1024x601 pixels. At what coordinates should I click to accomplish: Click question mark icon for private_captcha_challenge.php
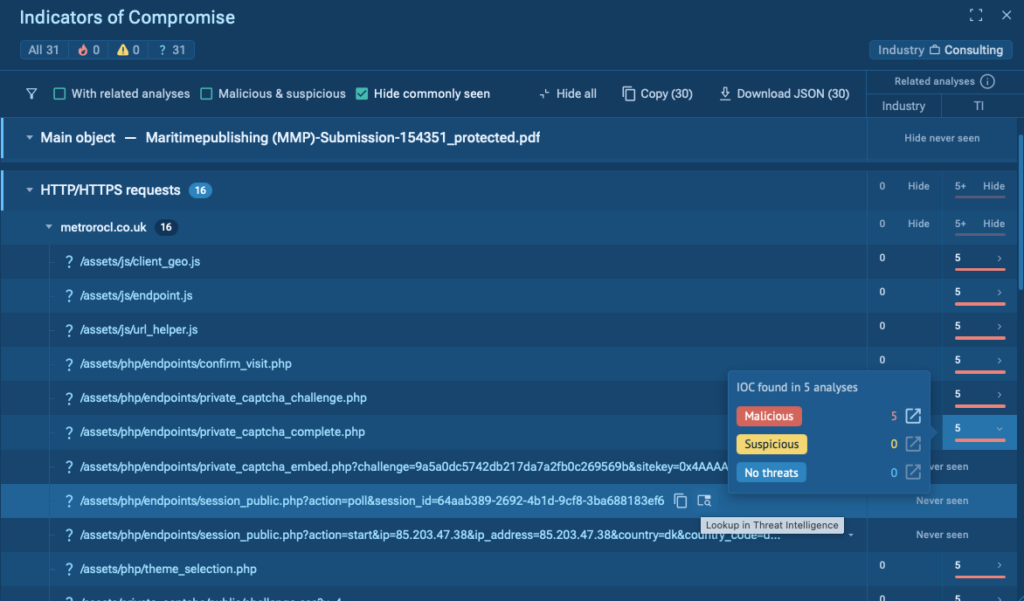tap(69, 398)
